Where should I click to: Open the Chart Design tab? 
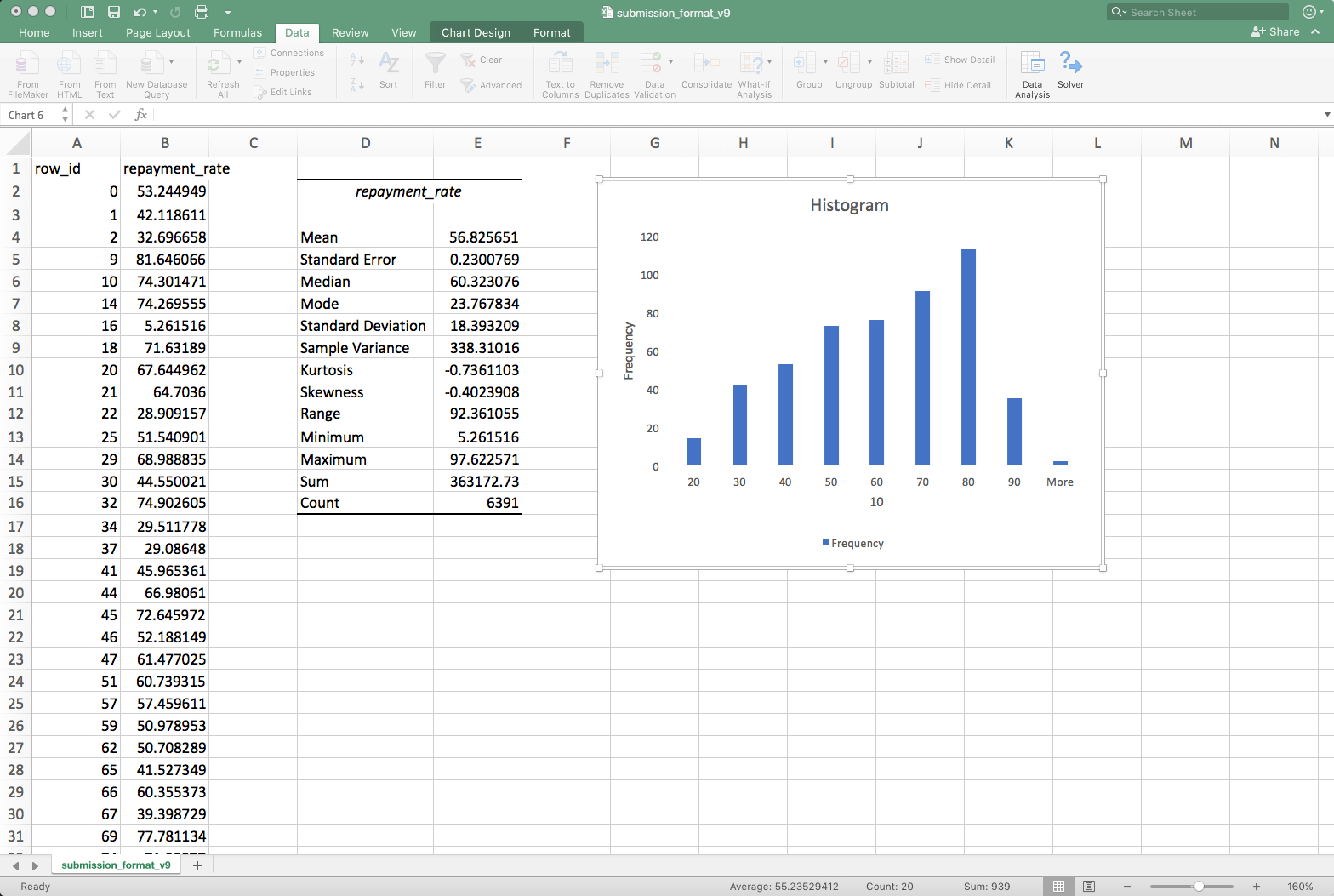click(476, 32)
